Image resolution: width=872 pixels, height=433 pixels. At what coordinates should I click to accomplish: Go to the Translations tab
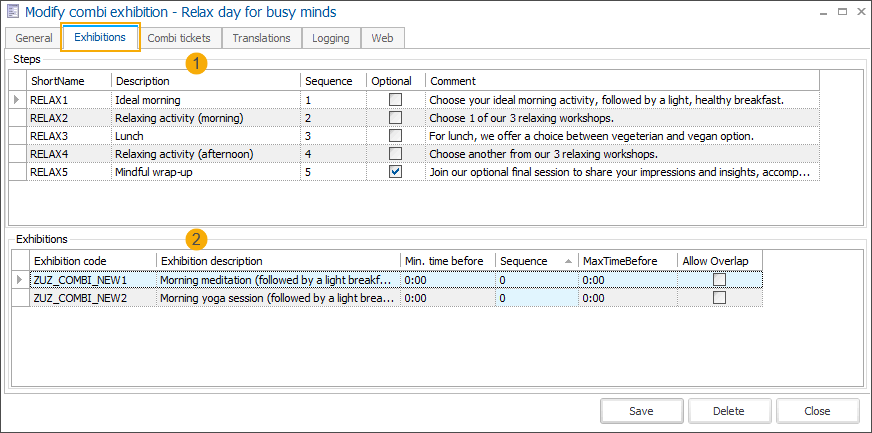261,38
